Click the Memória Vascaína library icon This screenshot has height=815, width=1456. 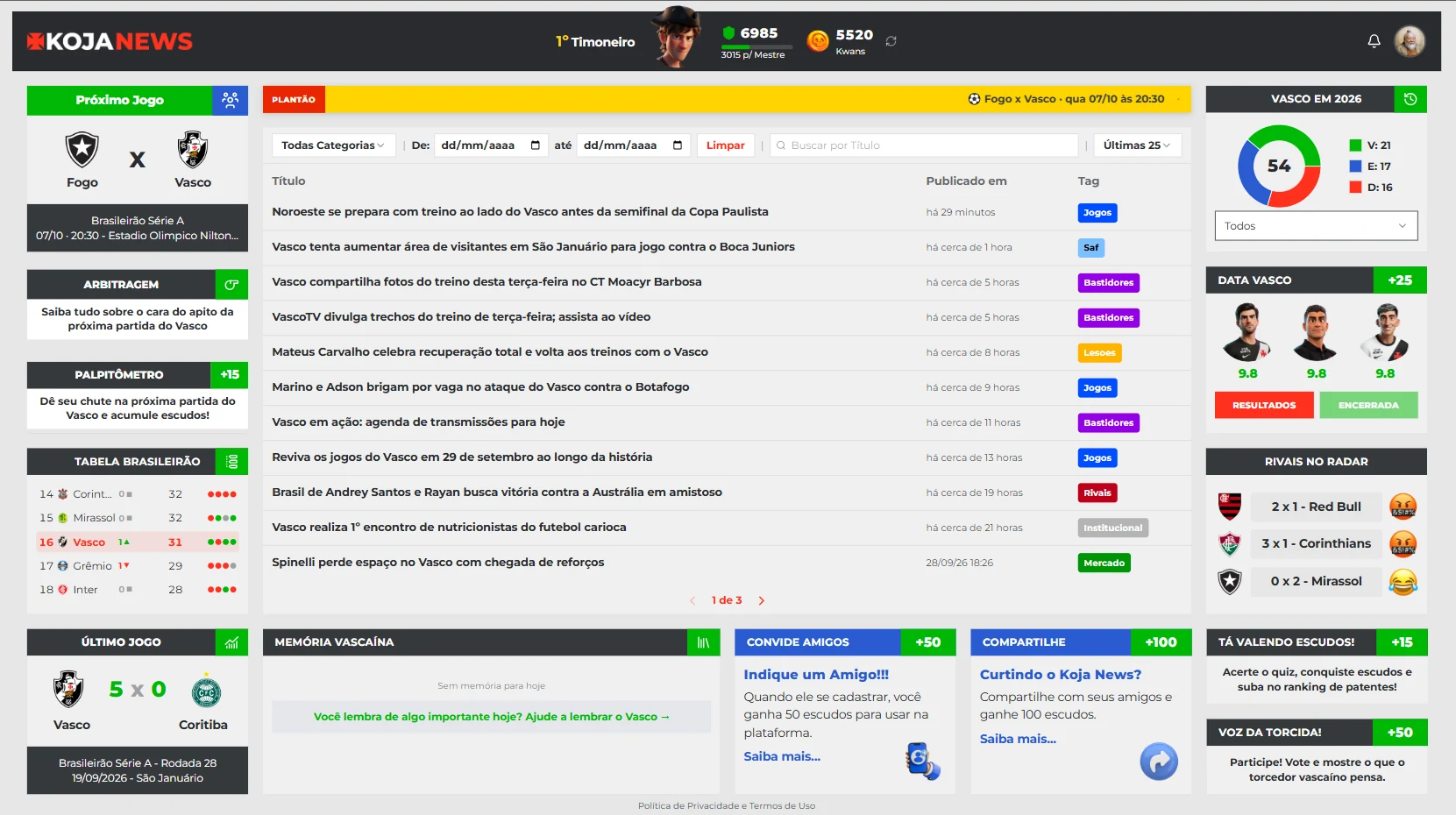(x=703, y=642)
